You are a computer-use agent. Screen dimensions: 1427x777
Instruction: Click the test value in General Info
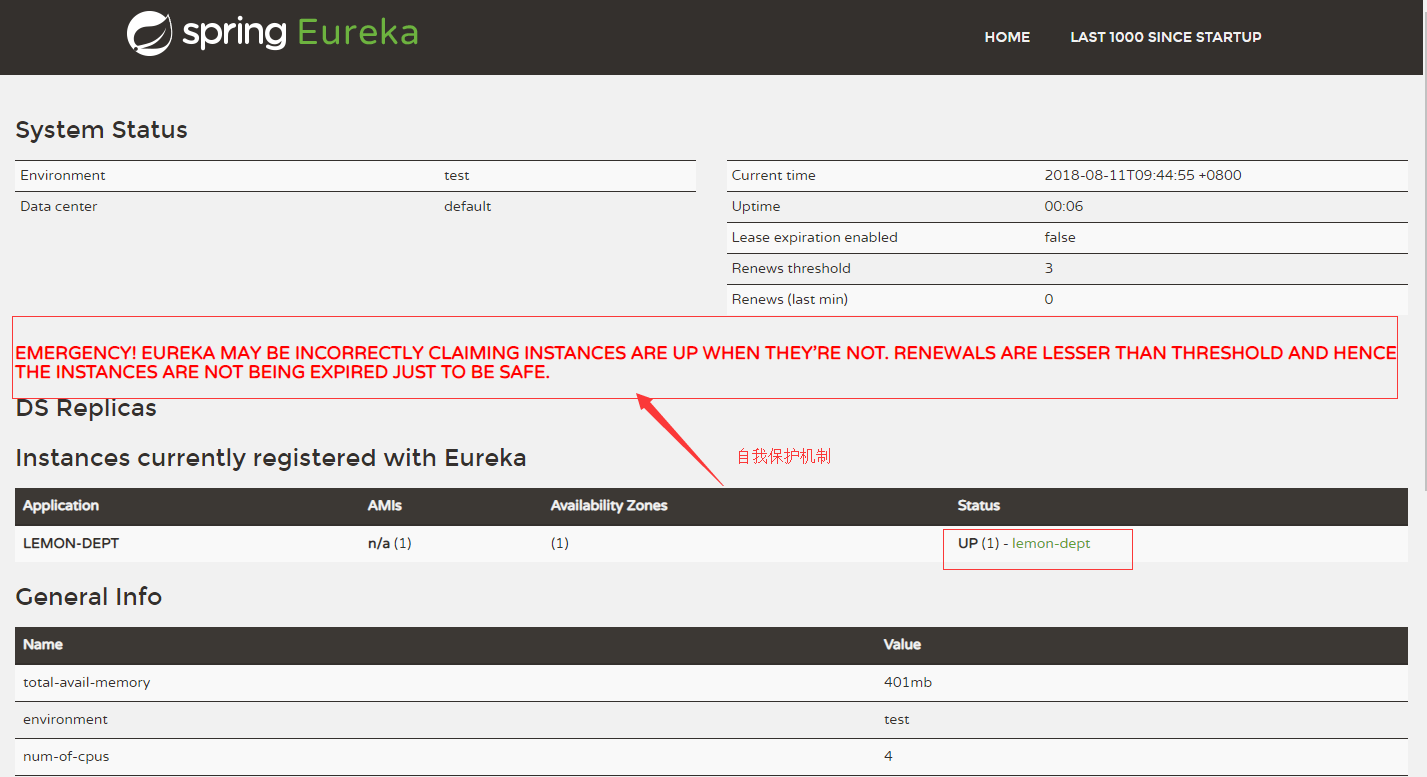click(x=897, y=719)
